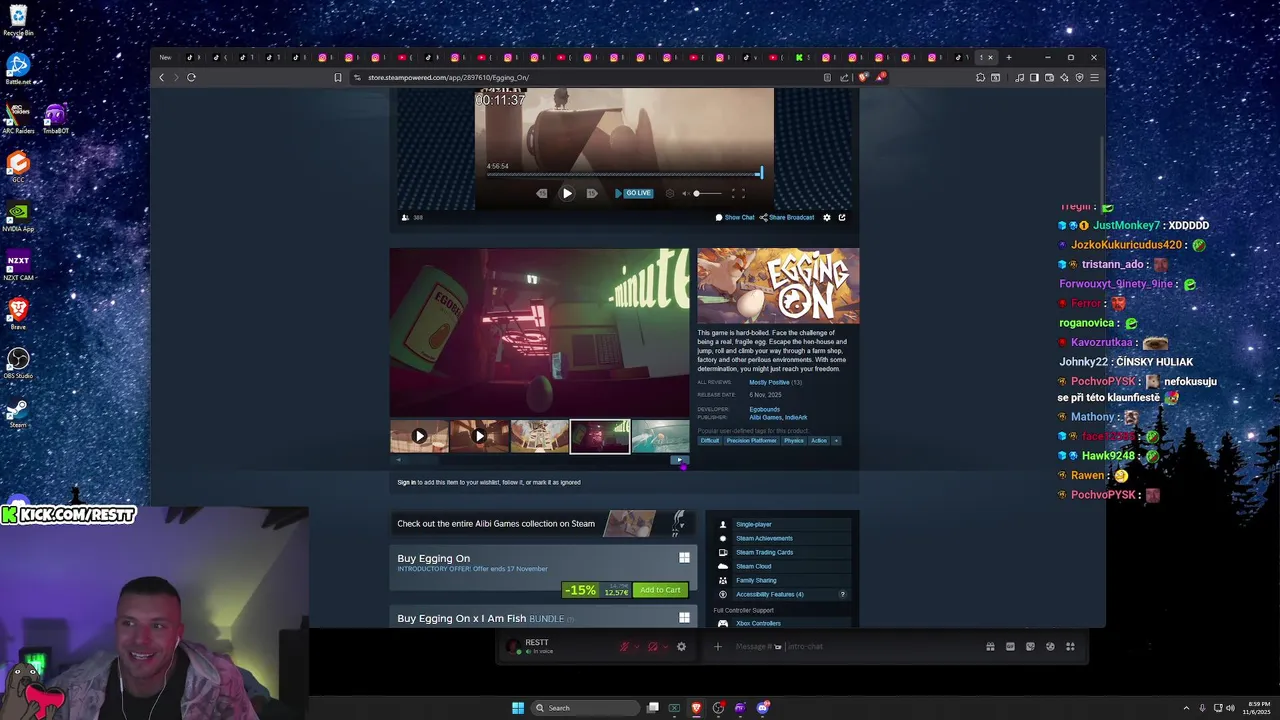Click Share Broadcast link
1280x720 pixels.
pos(787,217)
